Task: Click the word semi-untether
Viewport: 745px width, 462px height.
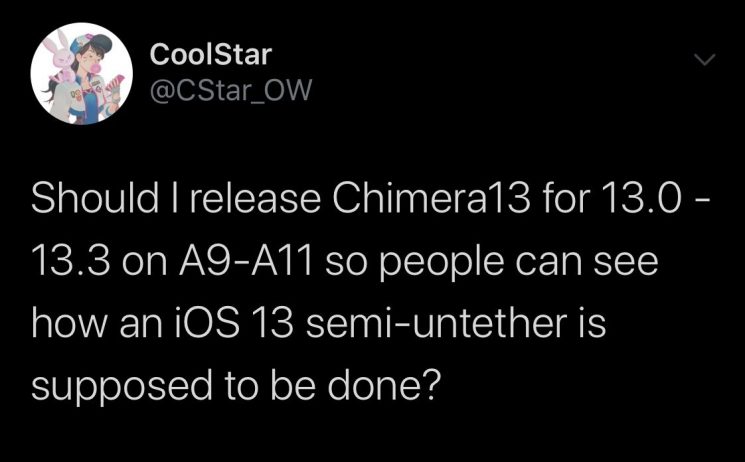Action: click(x=437, y=323)
